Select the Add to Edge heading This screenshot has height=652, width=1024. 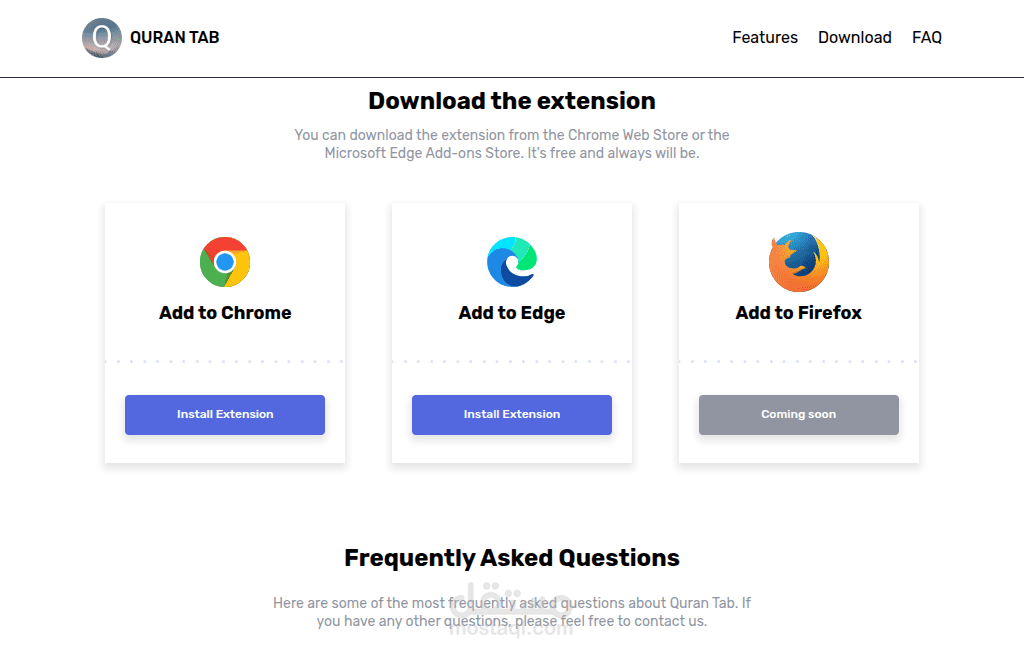click(x=512, y=314)
